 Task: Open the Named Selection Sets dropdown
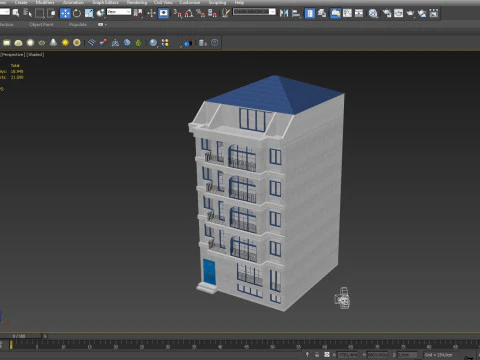click(272, 12)
